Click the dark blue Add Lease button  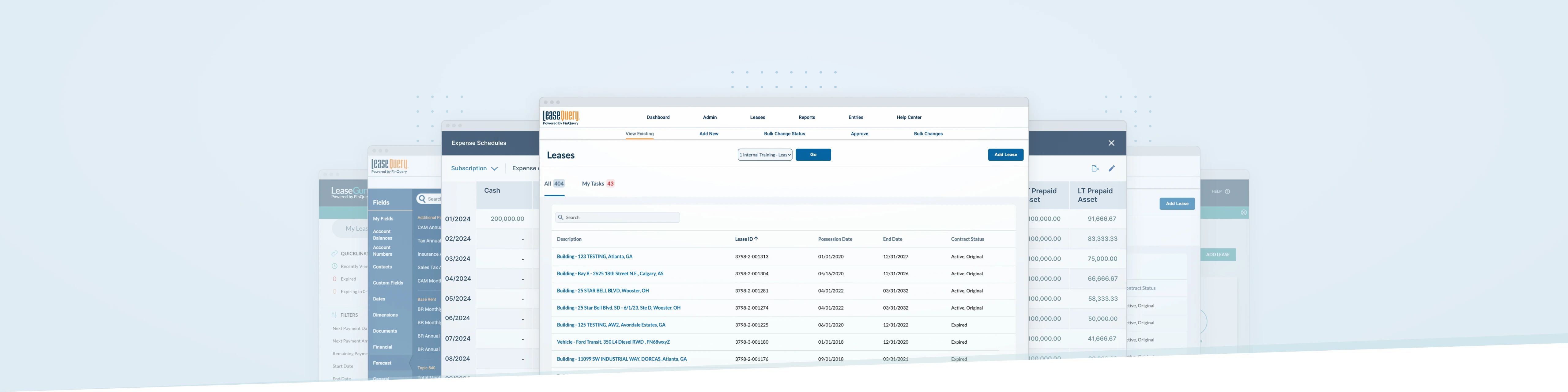pyautogui.click(x=1005, y=155)
